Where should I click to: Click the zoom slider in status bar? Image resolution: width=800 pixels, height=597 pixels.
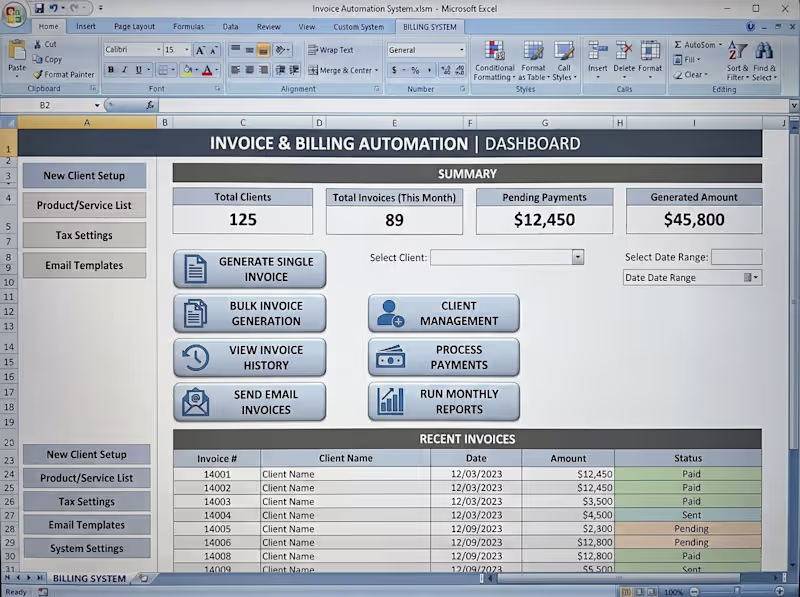tap(737, 591)
